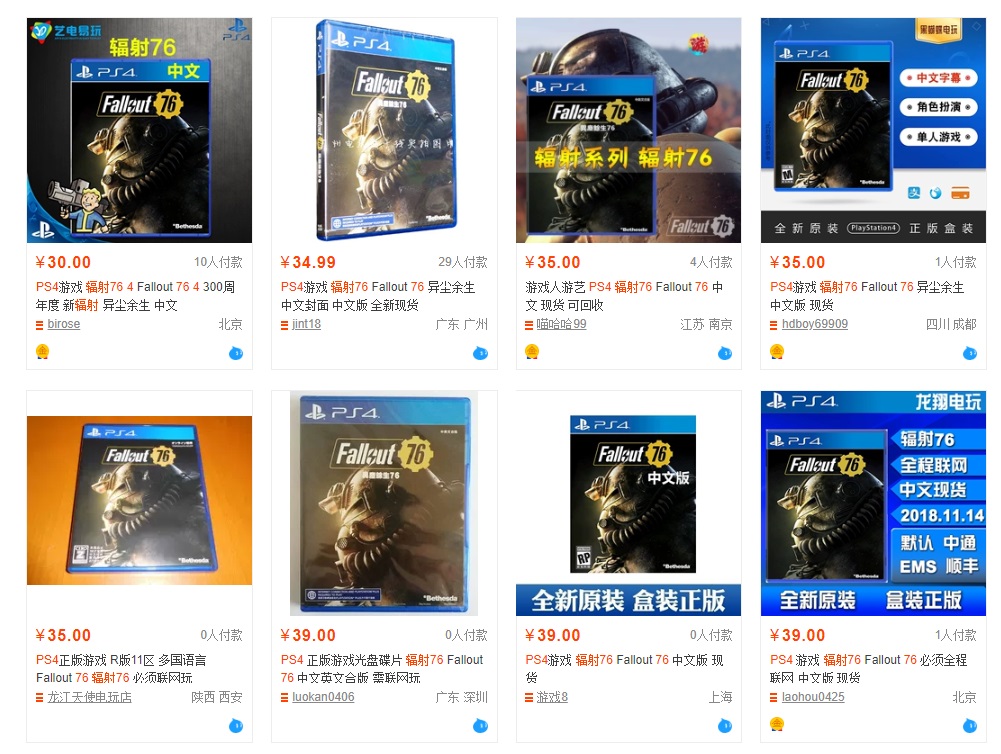Image resolution: width=1001 pixels, height=754 pixels.
Task: Click gold medal icon under laohou0425 listing
Action: click(777, 724)
